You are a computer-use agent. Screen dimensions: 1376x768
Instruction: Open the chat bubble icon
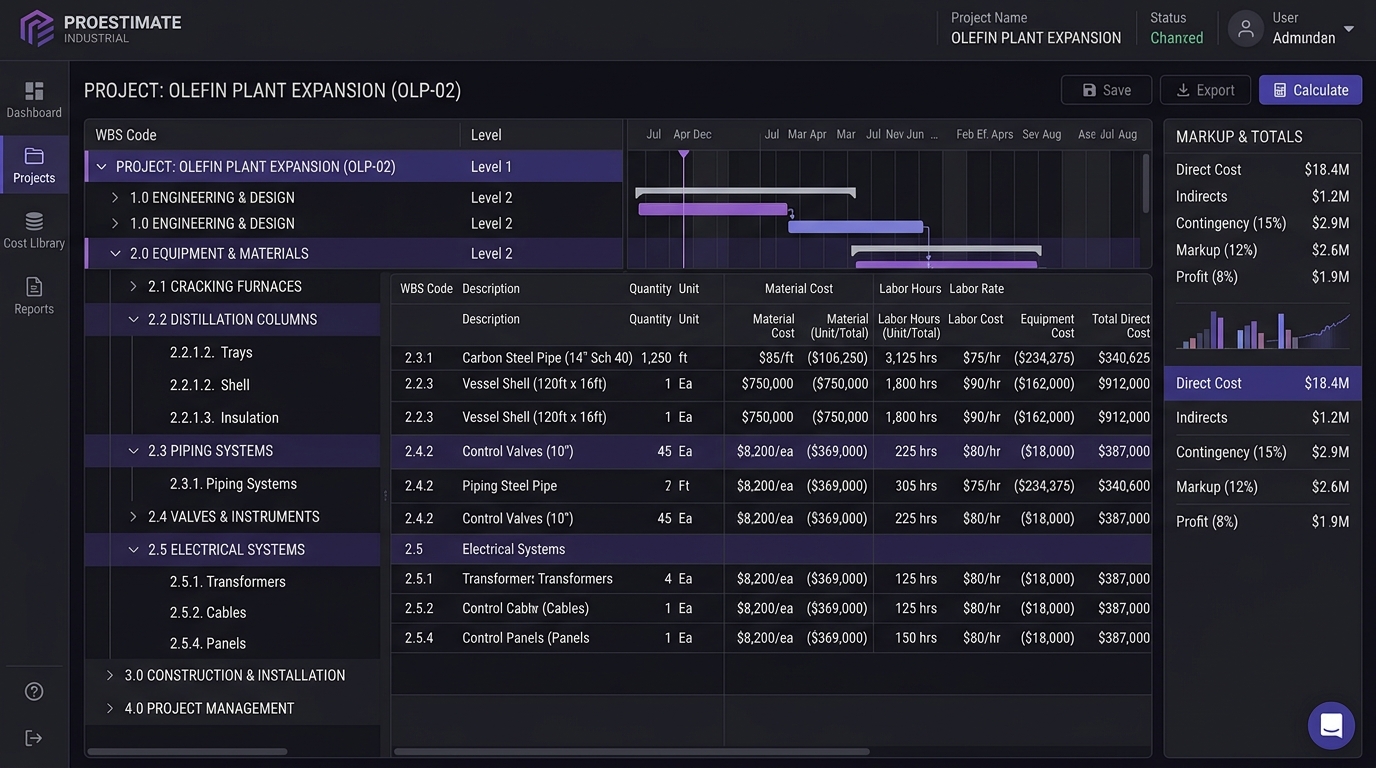(x=1331, y=725)
